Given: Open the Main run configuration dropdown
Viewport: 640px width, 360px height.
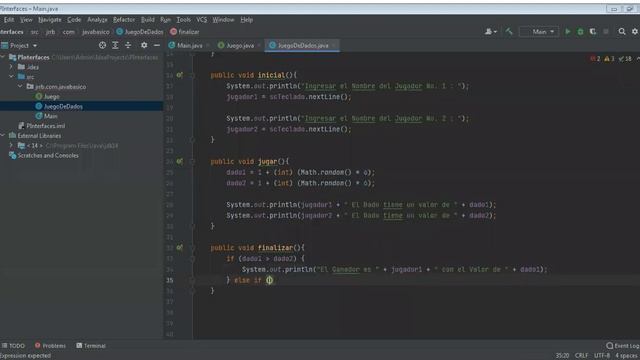Looking at the screenshot, I should tap(539, 31).
